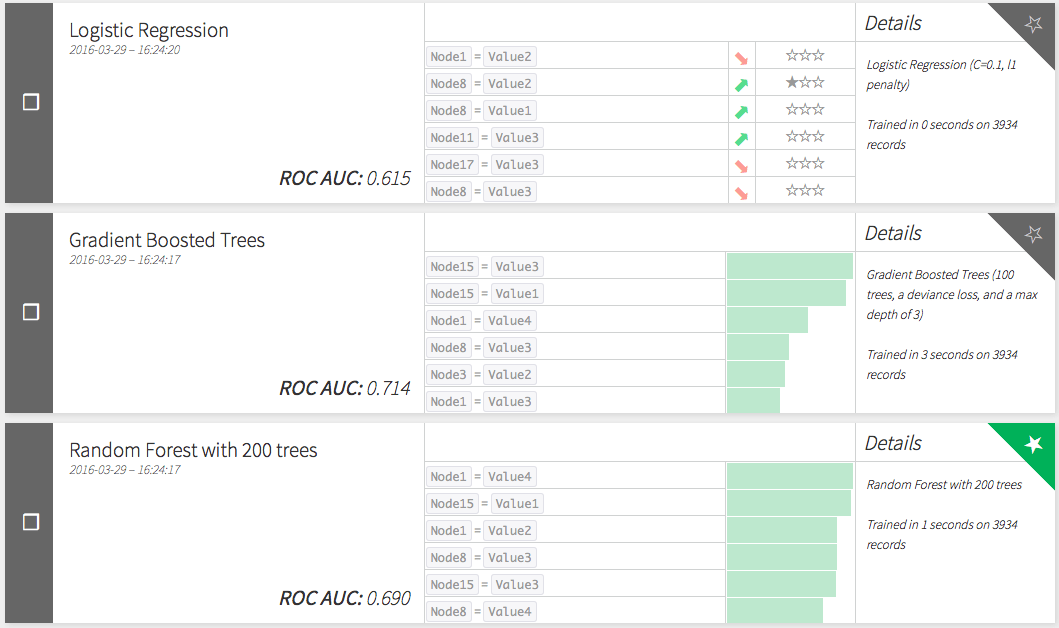Open Details of Gradient Boosted Trees
The image size is (1059, 628).
(893, 234)
